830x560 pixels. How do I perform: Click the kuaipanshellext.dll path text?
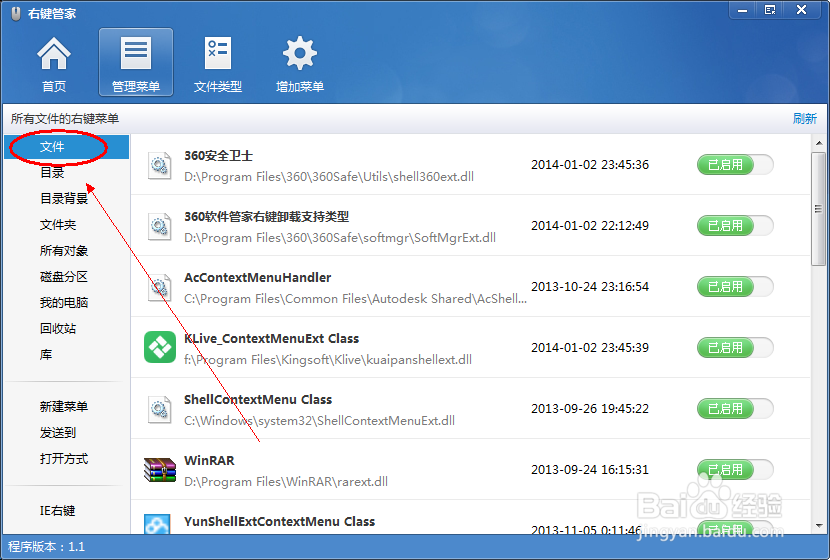click(x=328, y=360)
